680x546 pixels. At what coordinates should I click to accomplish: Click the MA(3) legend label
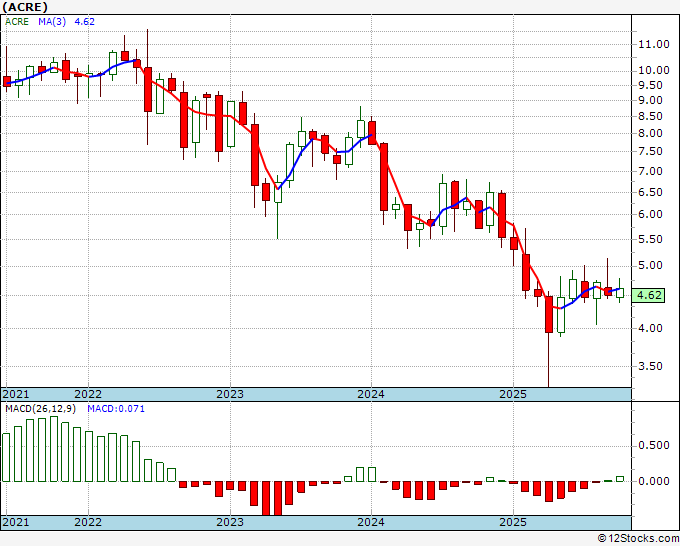coord(52,22)
